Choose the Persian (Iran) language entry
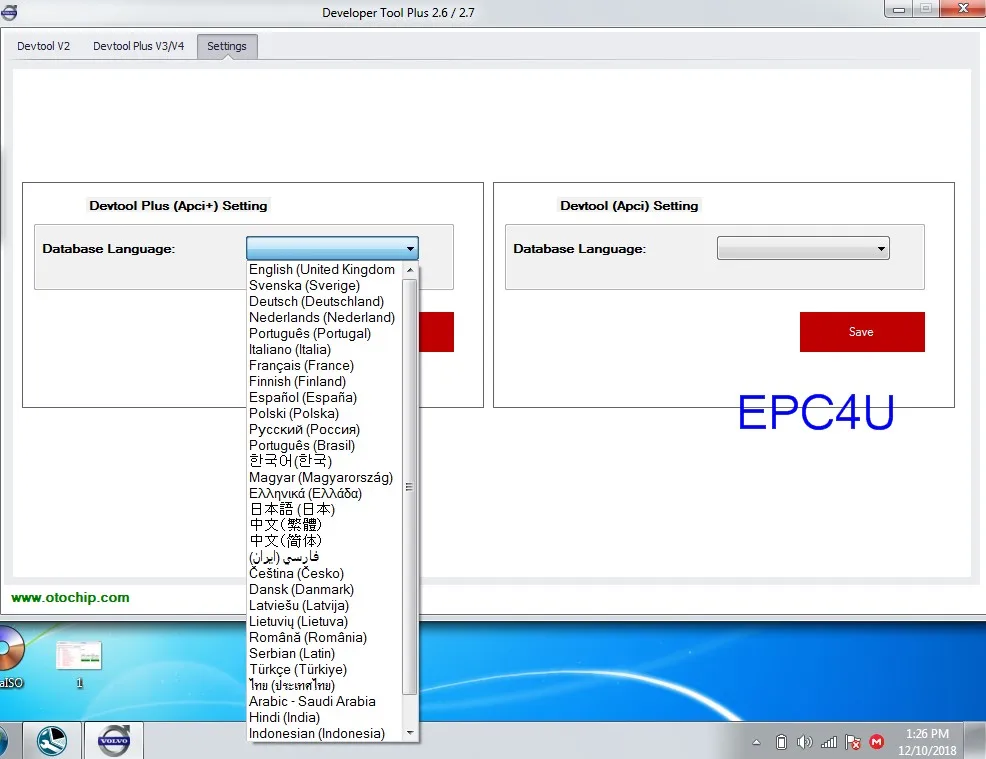 [324, 557]
